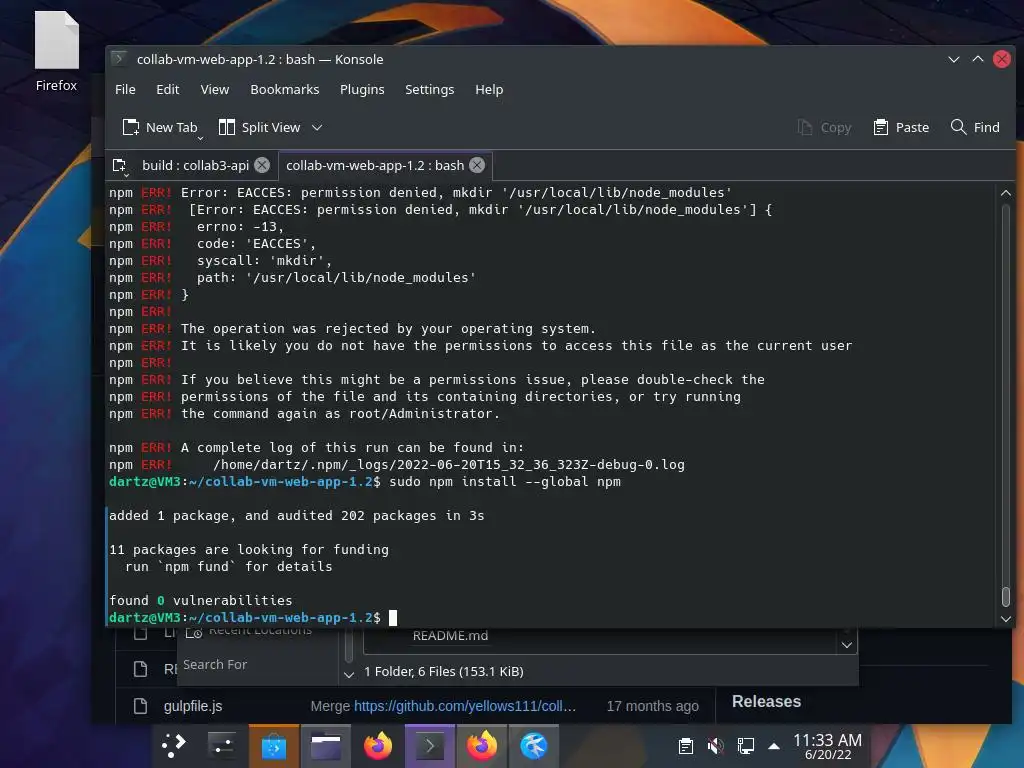
Task: Open the Bookmarks menu
Action: 285,89
